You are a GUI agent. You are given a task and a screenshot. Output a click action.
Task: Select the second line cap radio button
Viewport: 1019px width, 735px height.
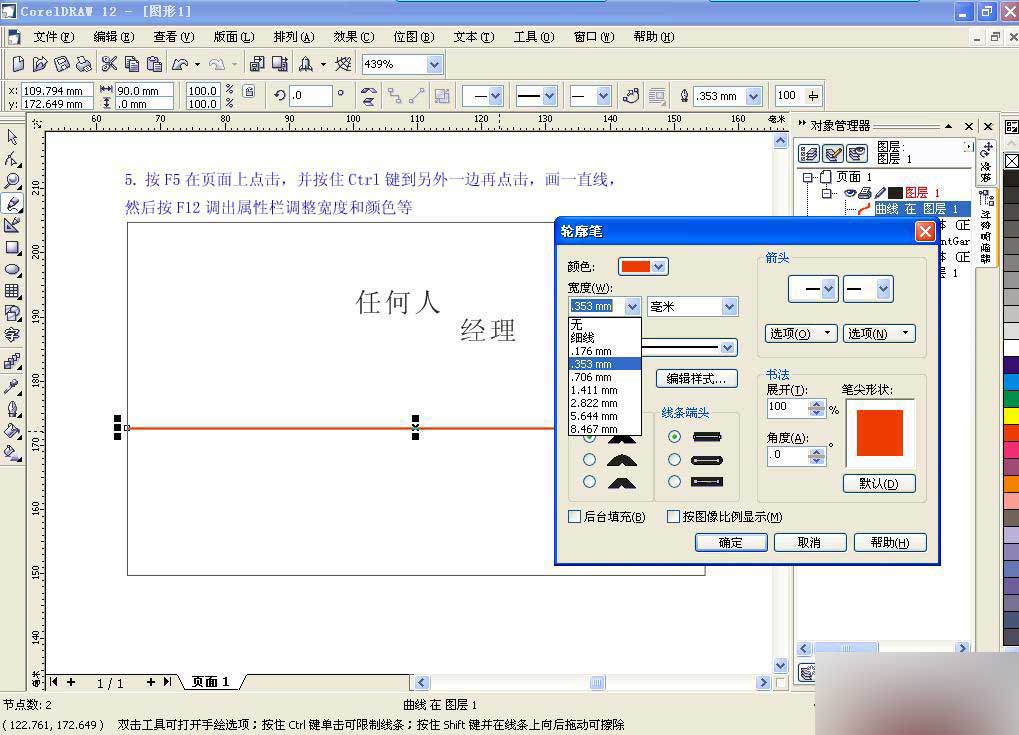pos(675,460)
